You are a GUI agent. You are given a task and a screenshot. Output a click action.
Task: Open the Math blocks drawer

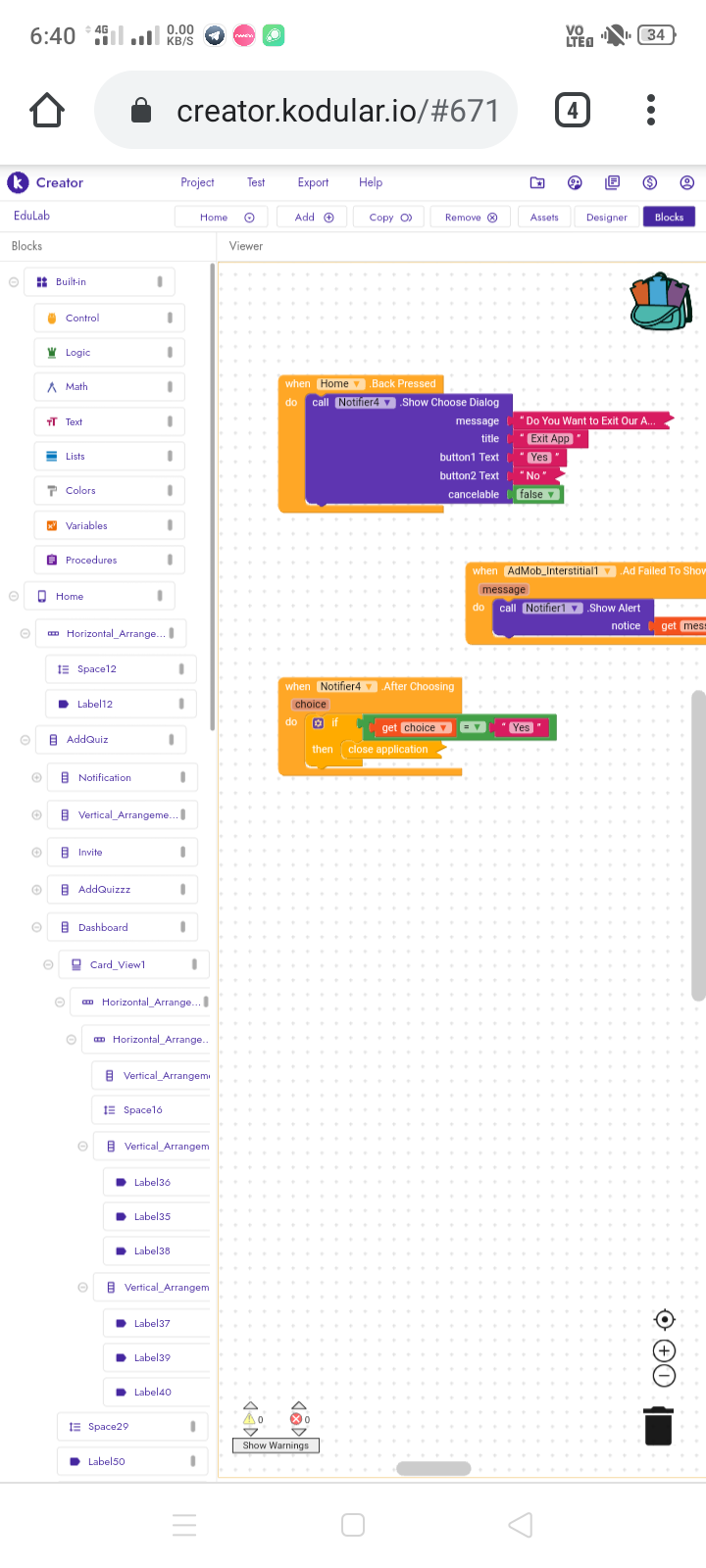pos(109,387)
